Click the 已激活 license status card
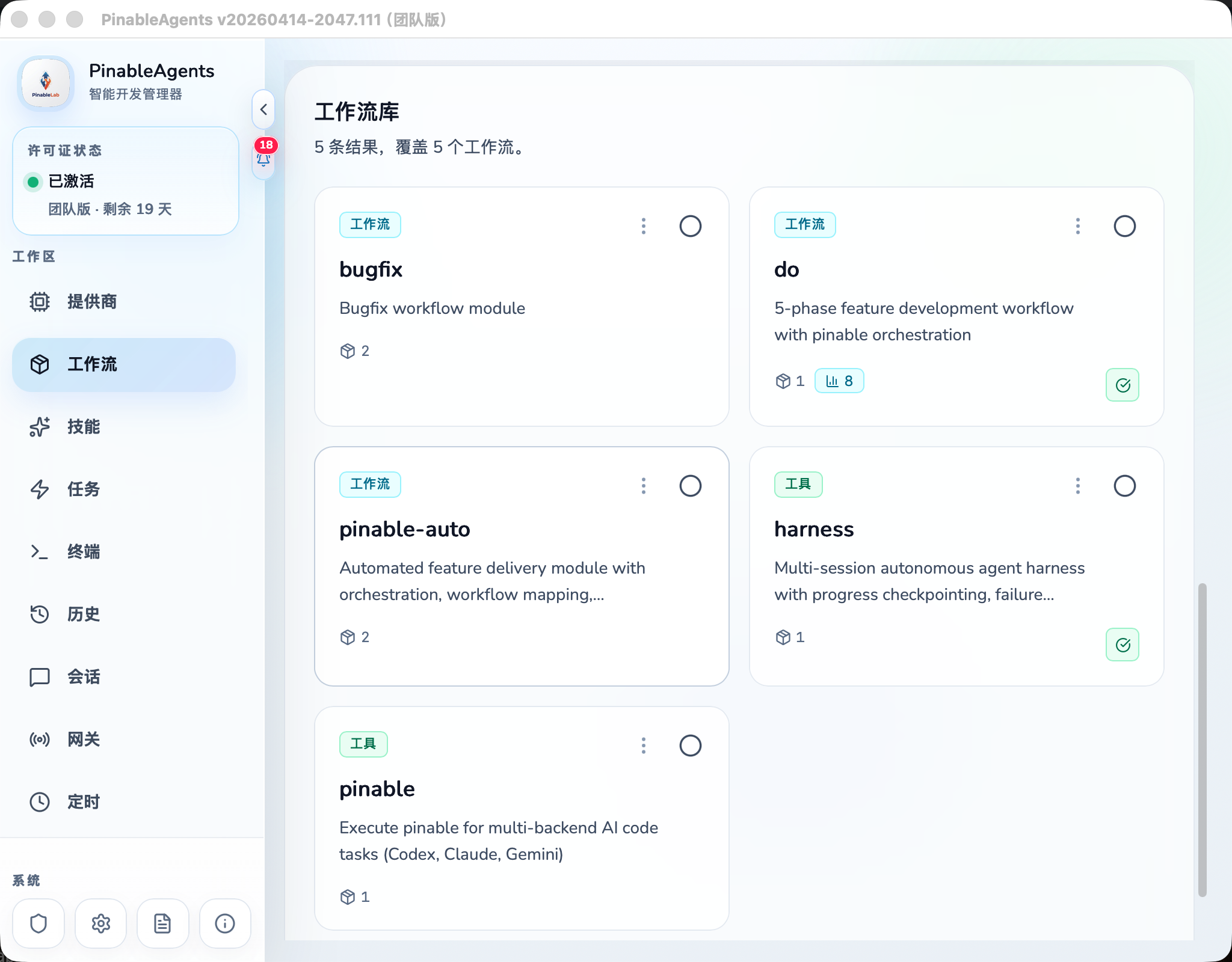 click(x=126, y=181)
